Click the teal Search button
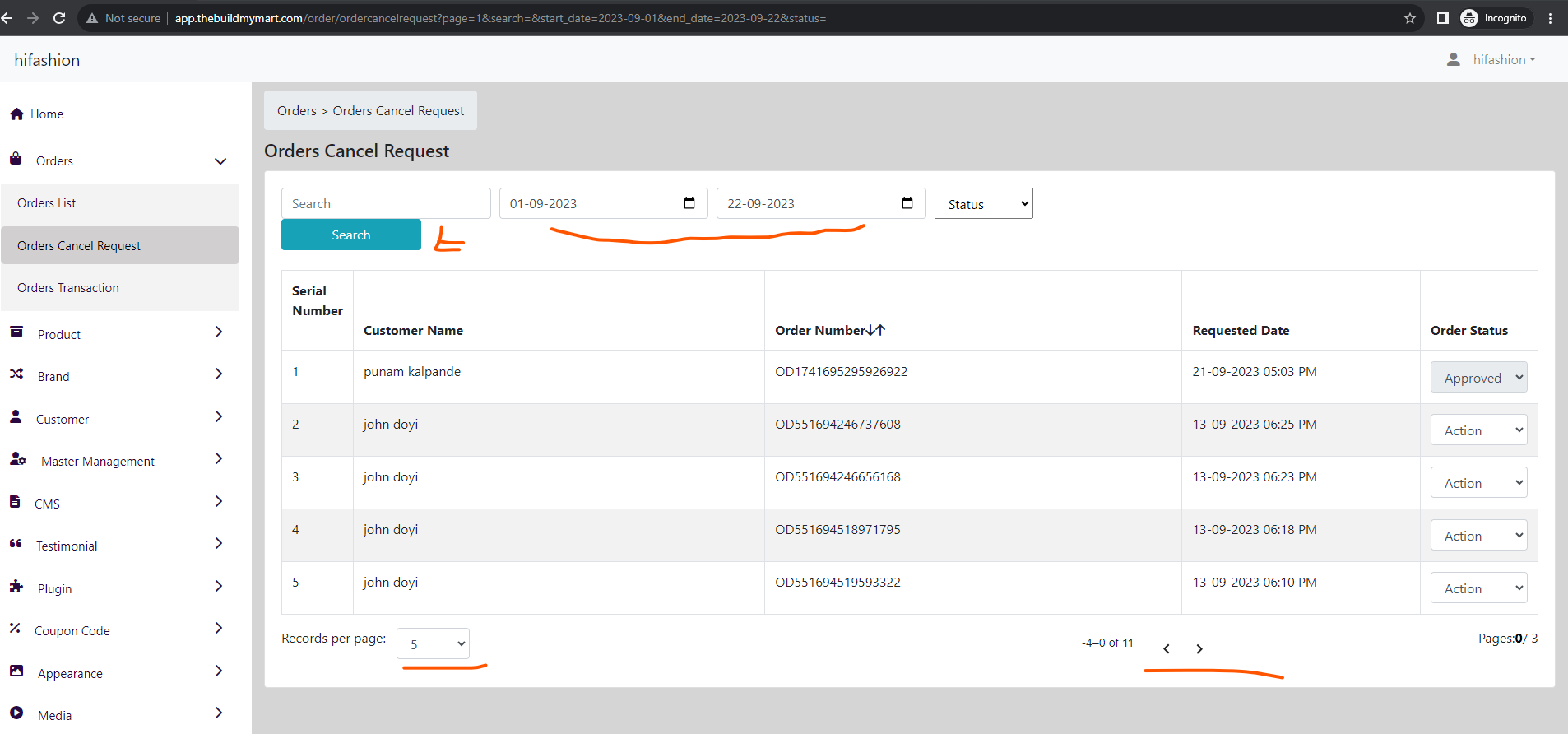The height and width of the screenshot is (734, 1568). [x=351, y=235]
